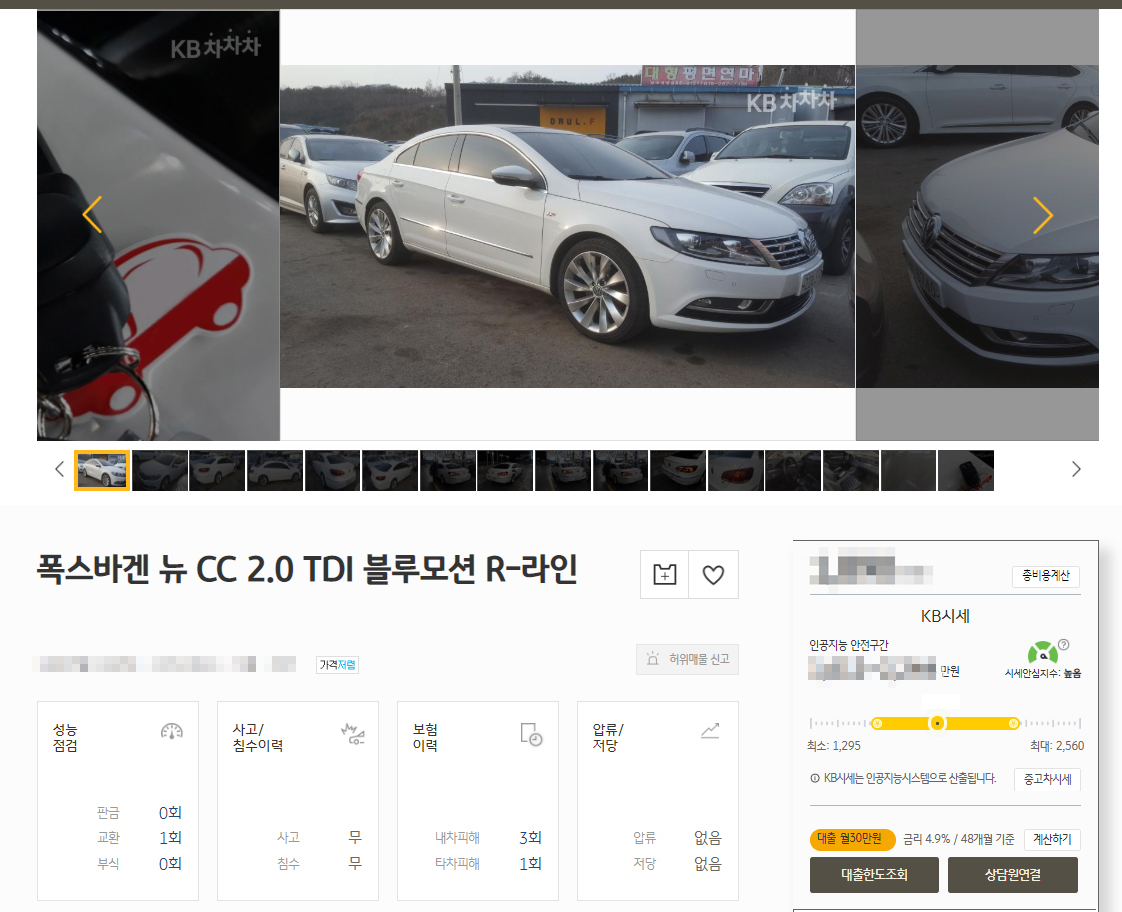Open the main white Volkswagen CC photo

click(x=567, y=227)
